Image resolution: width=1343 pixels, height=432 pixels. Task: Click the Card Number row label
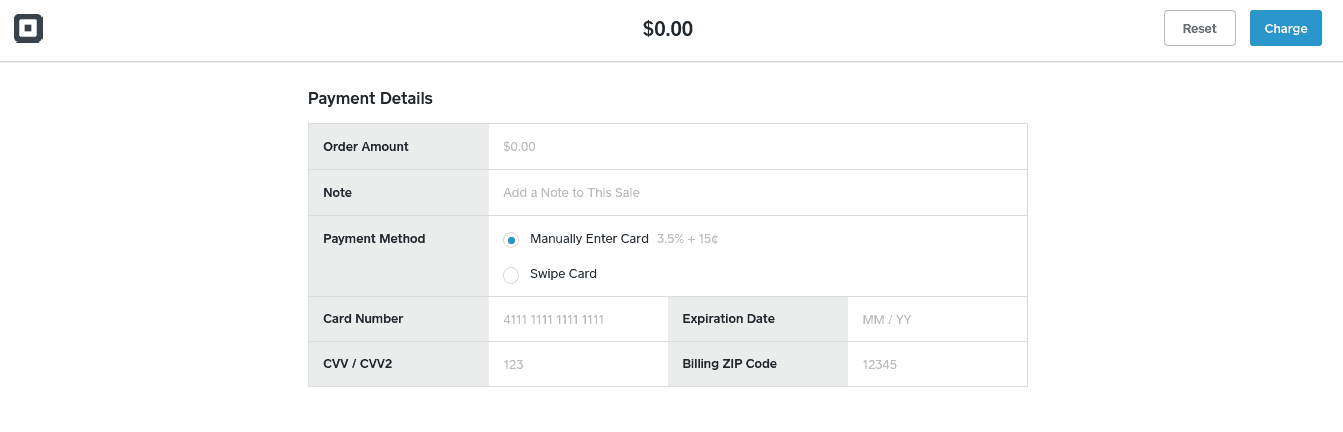coord(363,319)
